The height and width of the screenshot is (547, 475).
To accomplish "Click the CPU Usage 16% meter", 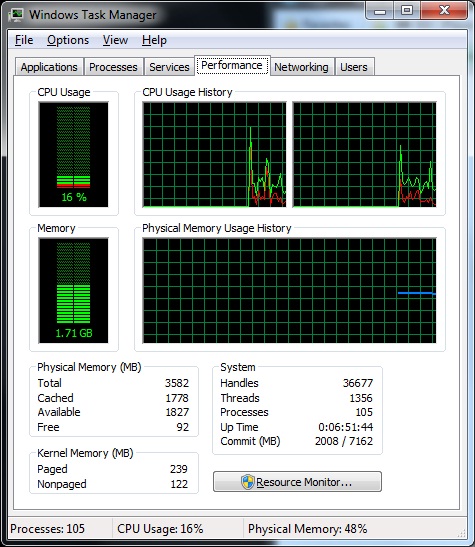I will [x=74, y=155].
